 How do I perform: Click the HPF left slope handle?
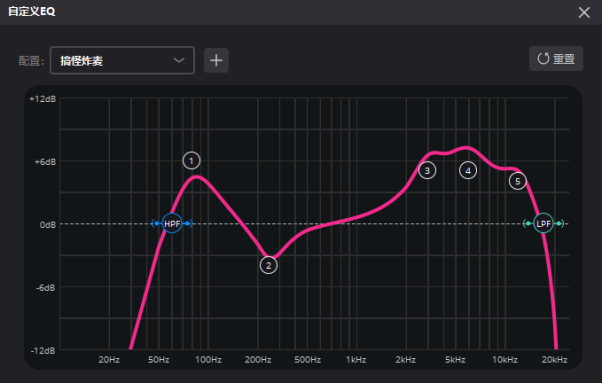[x=155, y=224]
